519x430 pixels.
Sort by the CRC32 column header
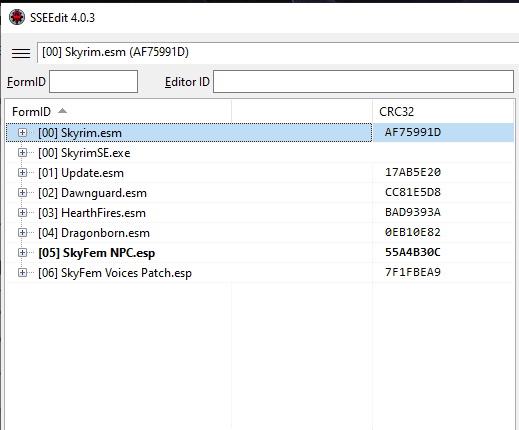click(443, 112)
